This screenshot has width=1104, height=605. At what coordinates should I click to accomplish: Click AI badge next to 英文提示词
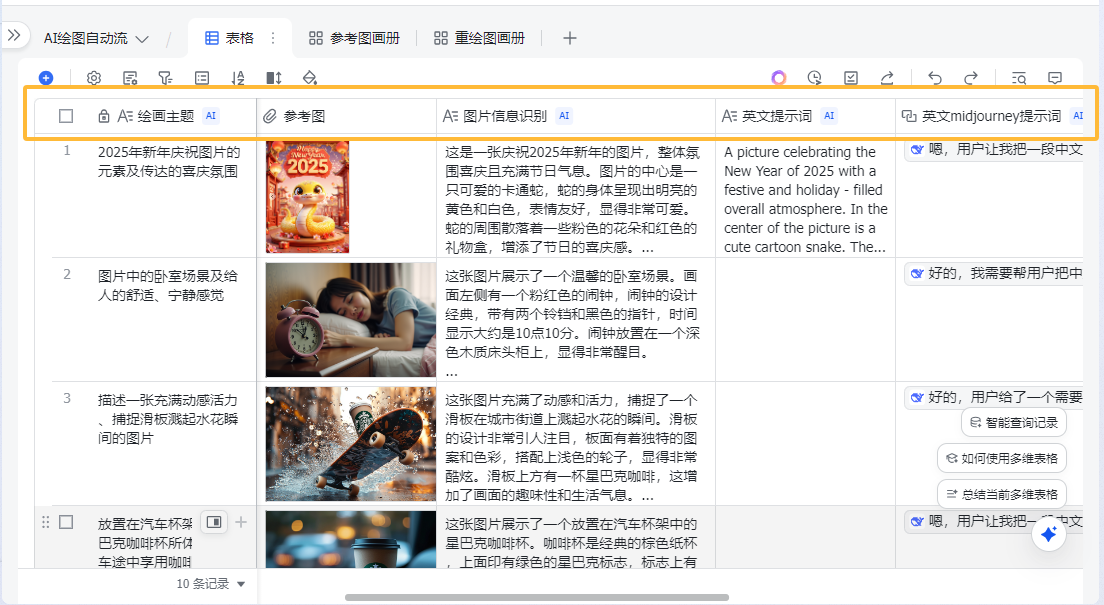[x=829, y=116]
